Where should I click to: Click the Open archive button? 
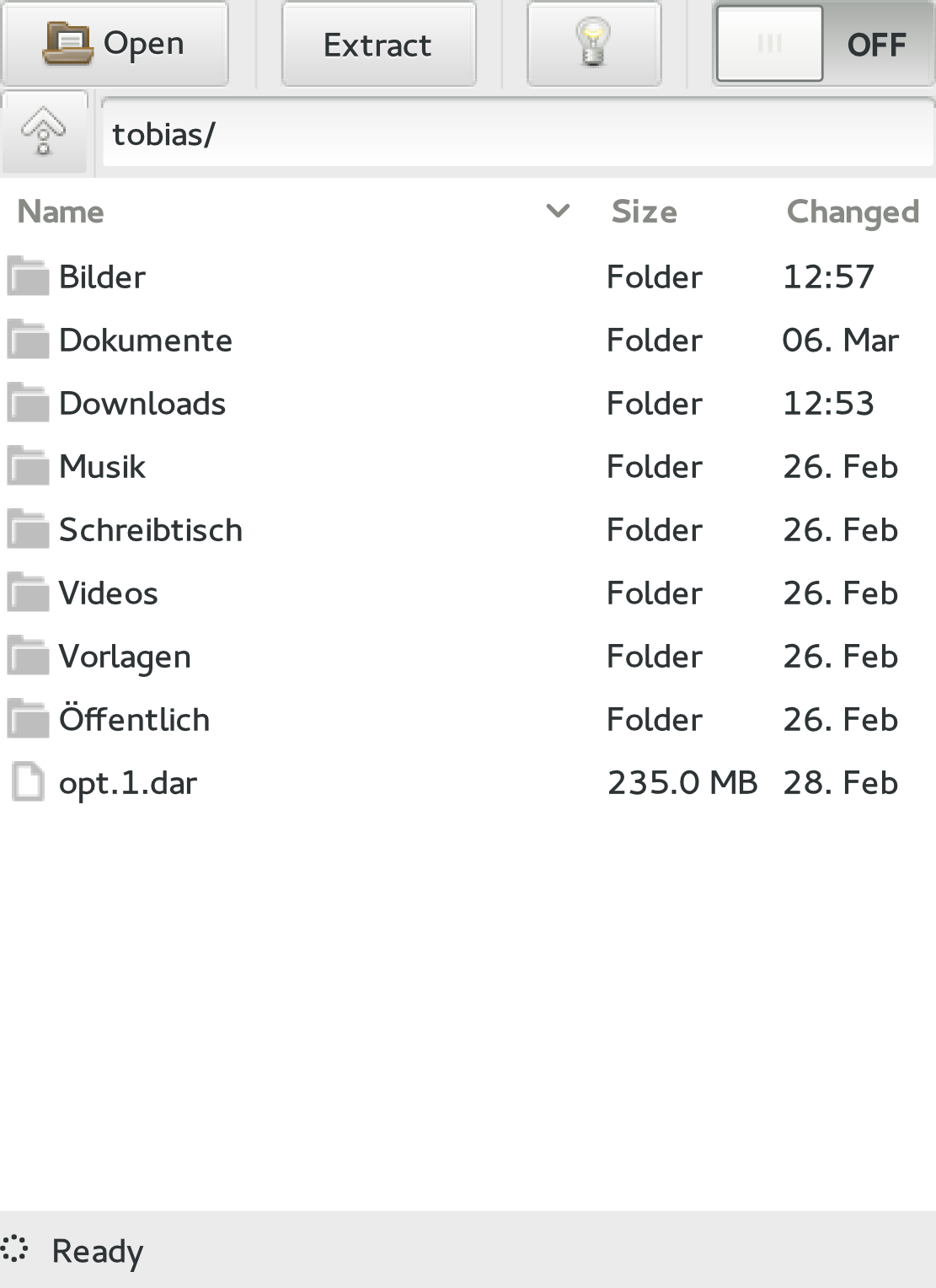pyautogui.click(x=115, y=44)
